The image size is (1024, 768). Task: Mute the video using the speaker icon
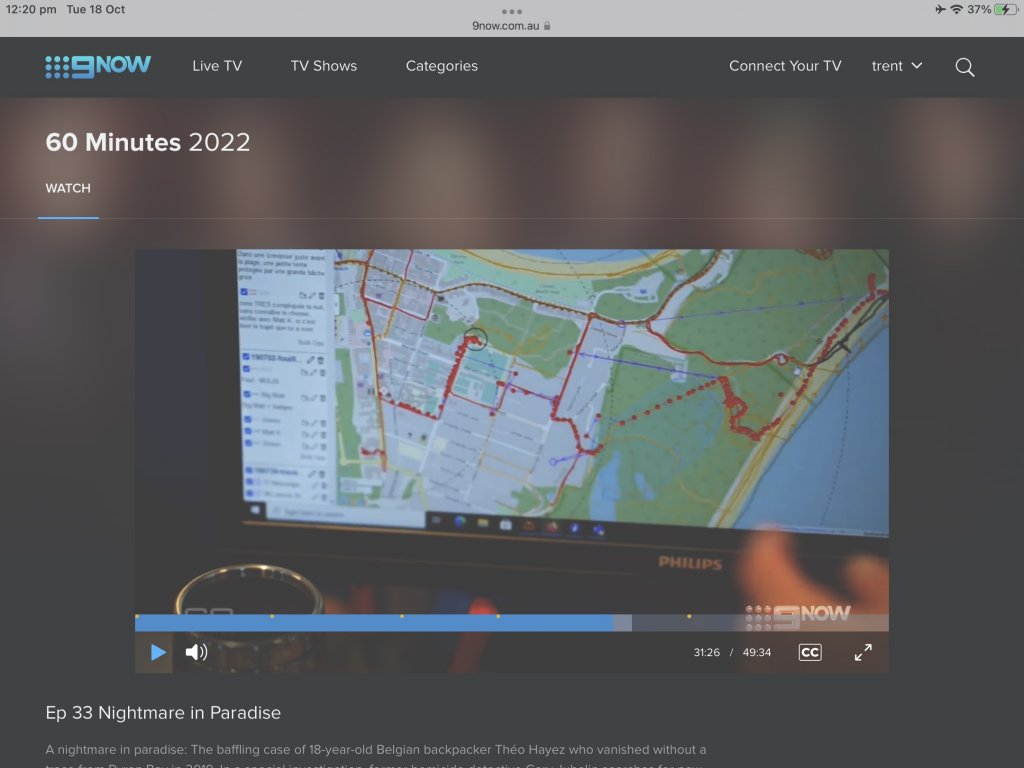tap(196, 652)
